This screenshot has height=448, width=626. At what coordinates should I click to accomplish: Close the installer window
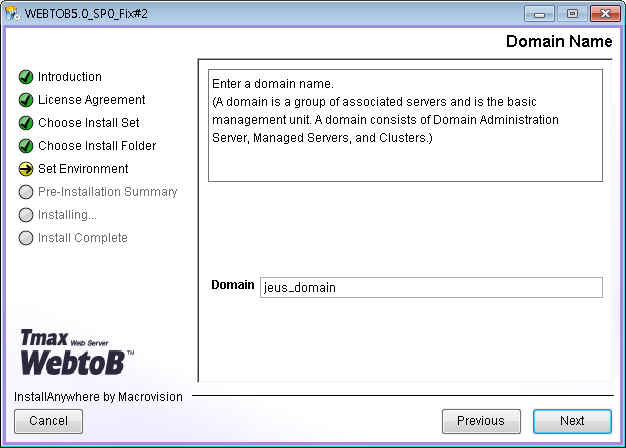coord(605,14)
